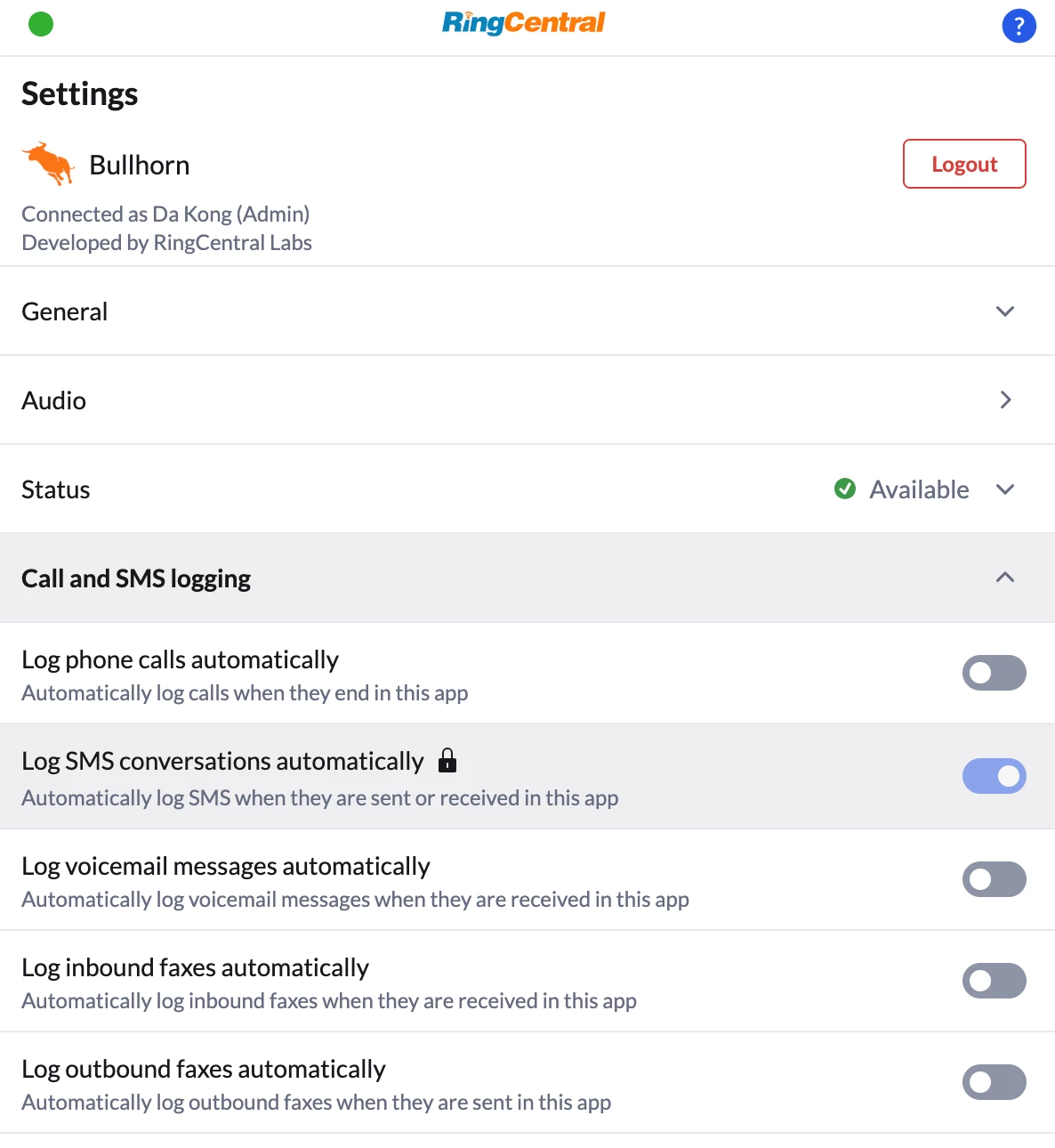Viewport: 1055px width, 1148px height.
Task: Click the green presence status dot
Action: point(41,24)
